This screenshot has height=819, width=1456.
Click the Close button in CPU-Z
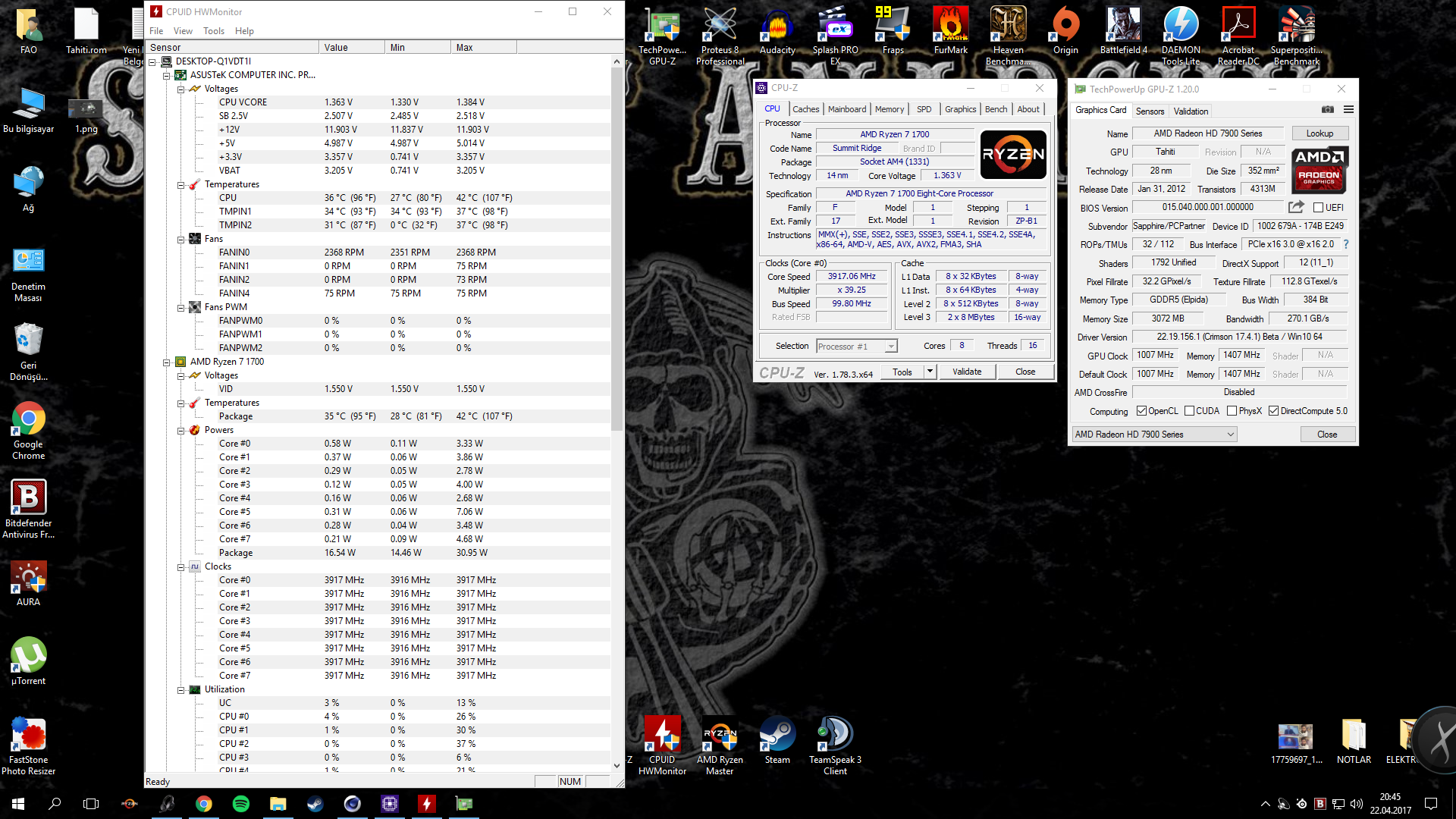click(1025, 372)
